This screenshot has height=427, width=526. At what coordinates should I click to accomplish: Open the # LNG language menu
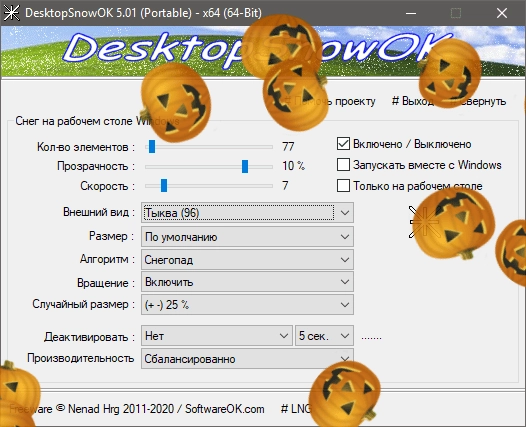[296, 409]
